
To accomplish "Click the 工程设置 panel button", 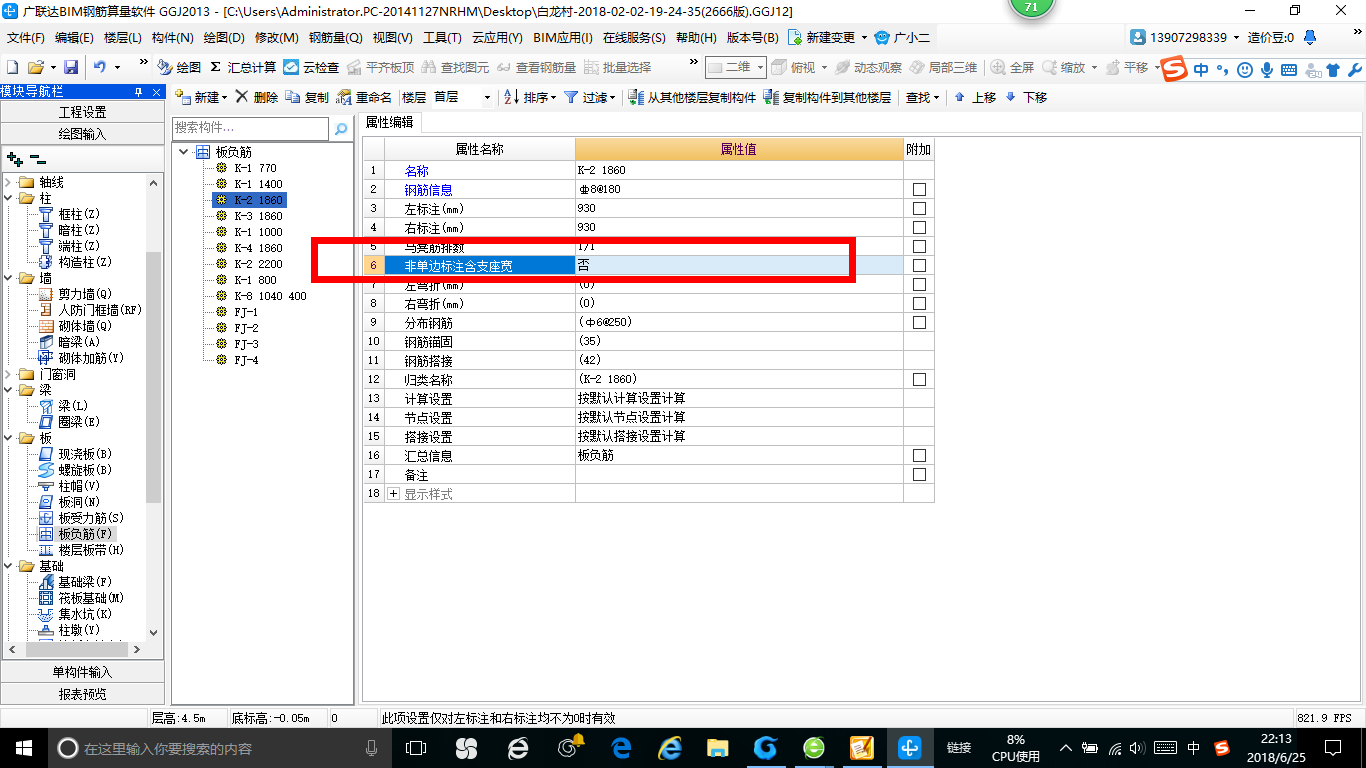I will coord(82,112).
